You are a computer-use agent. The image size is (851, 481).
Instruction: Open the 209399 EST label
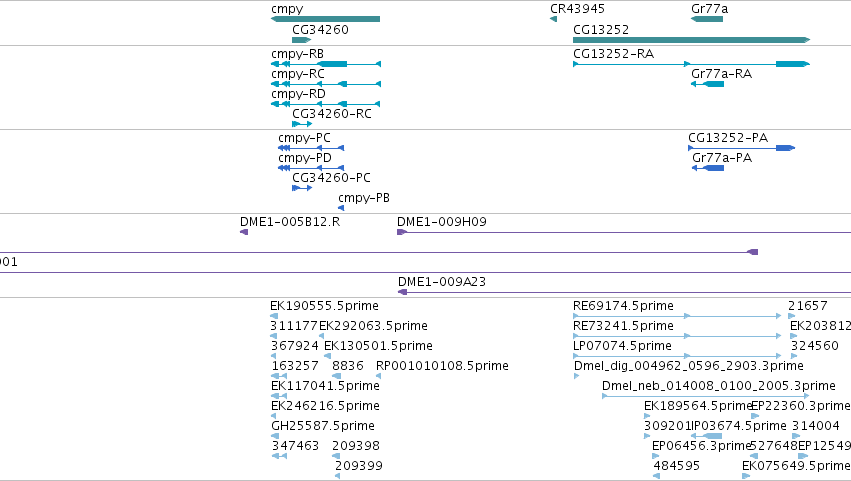point(359,466)
